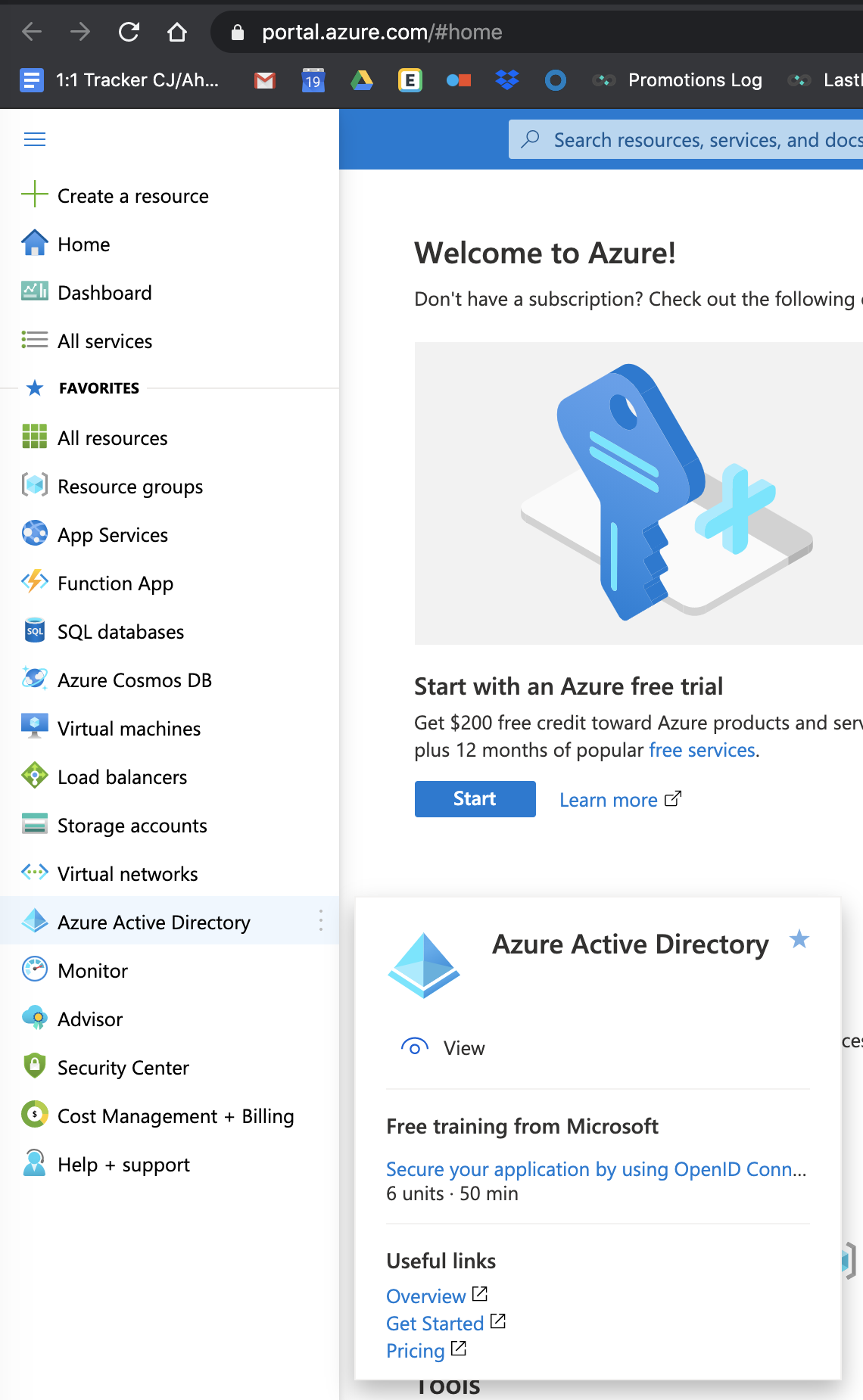Open more options dots for Azure Active Directory

click(x=321, y=920)
